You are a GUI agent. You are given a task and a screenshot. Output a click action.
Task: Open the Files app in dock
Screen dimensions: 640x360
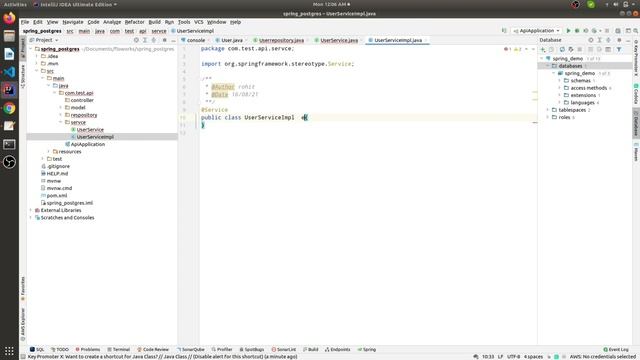9,36
